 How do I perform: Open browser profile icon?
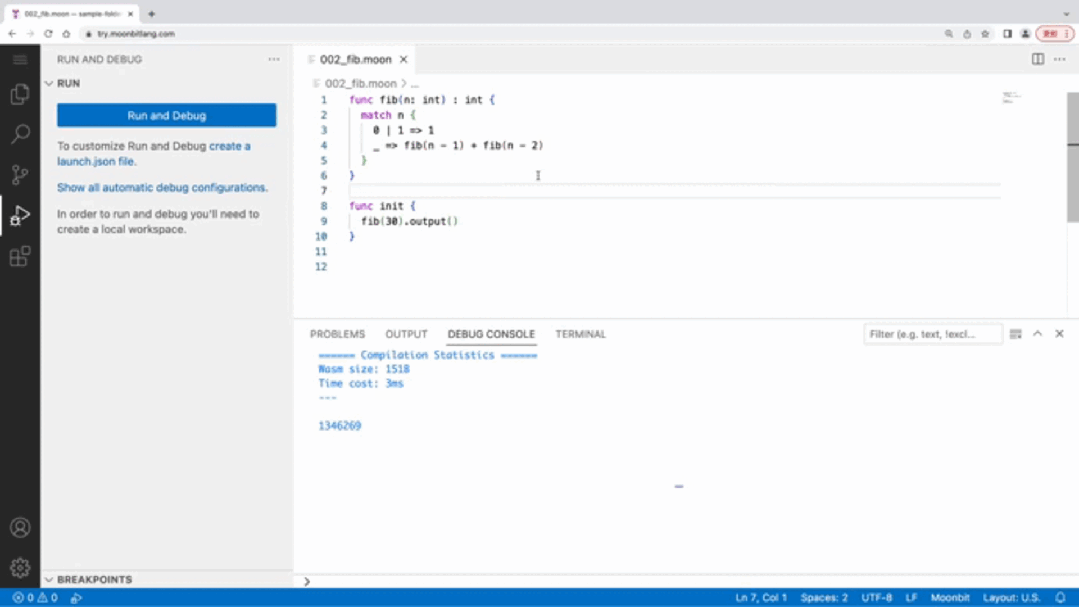click(1025, 34)
